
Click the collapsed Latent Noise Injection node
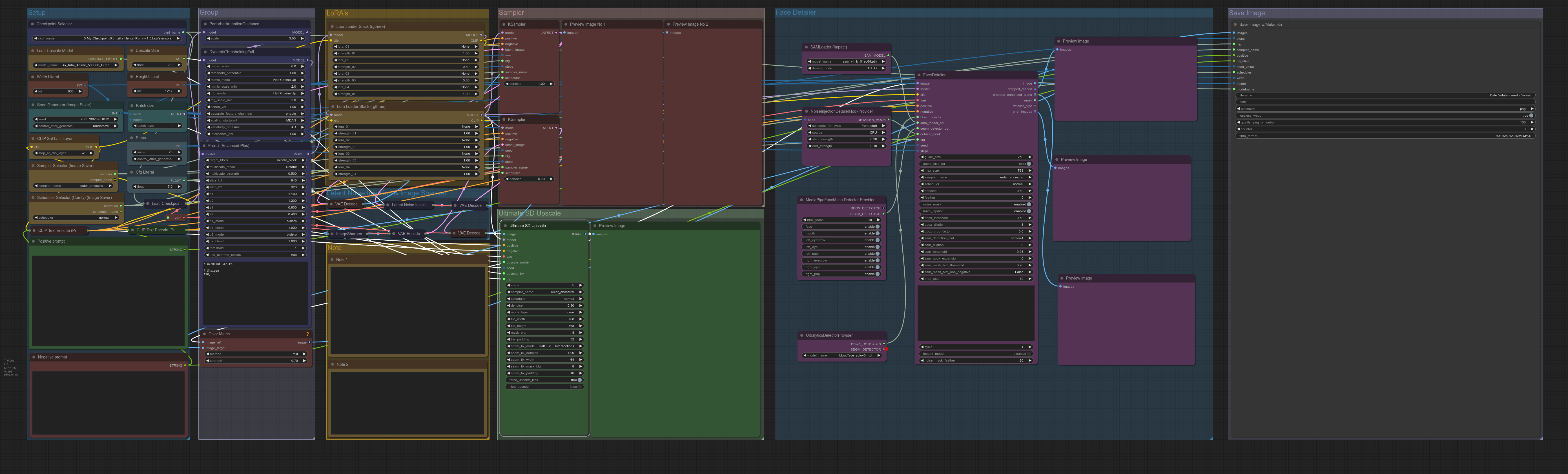click(x=408, y=205)
